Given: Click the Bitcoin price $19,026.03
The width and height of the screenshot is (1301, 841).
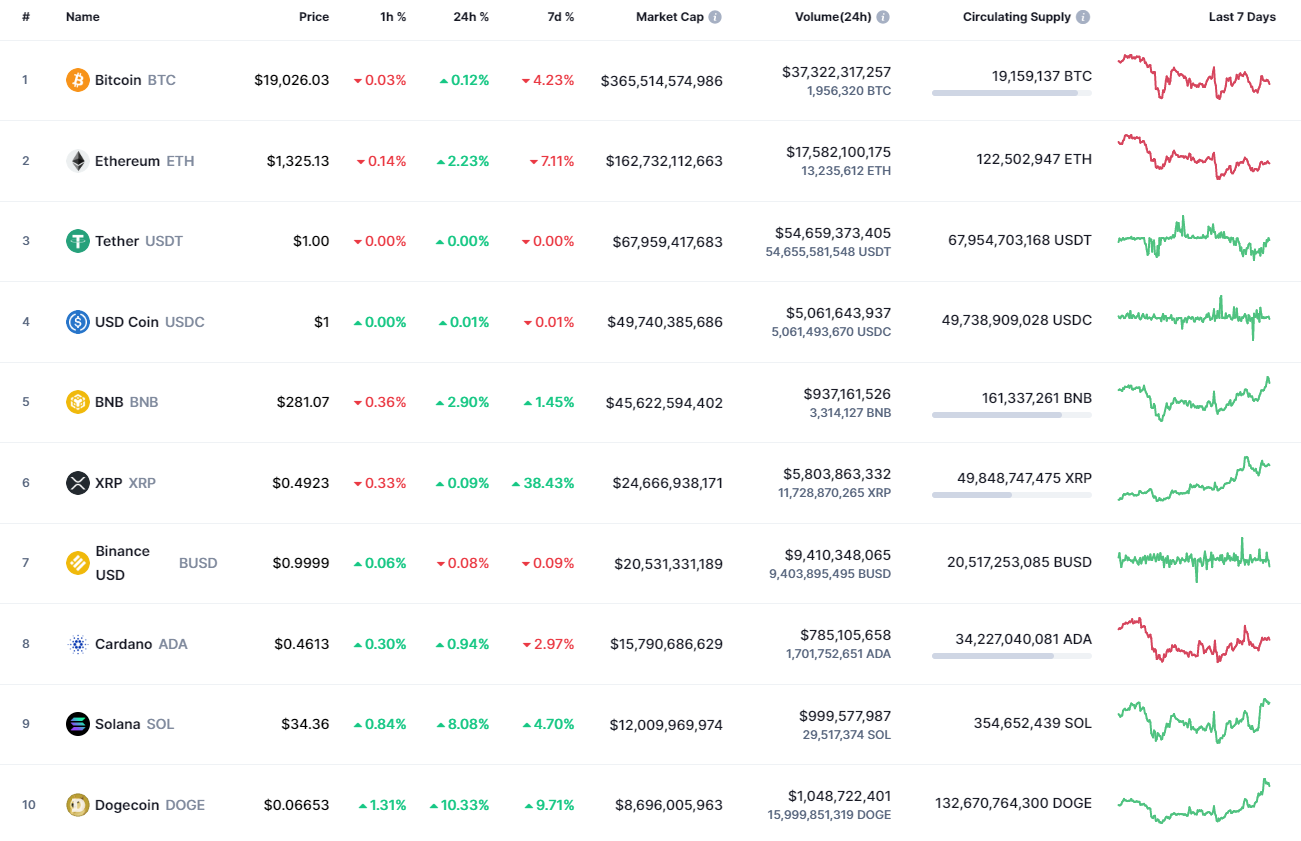Looking at the screenshot, I should (x=291, y=80).
